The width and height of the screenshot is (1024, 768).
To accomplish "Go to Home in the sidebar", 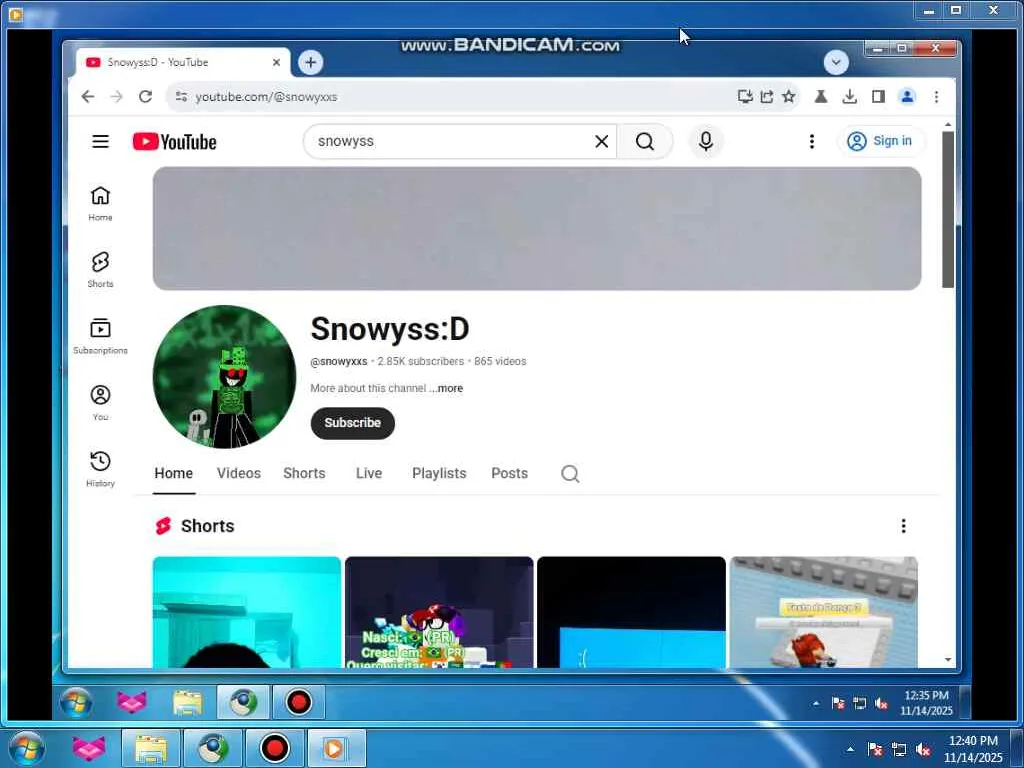I will tap(100, 203).
